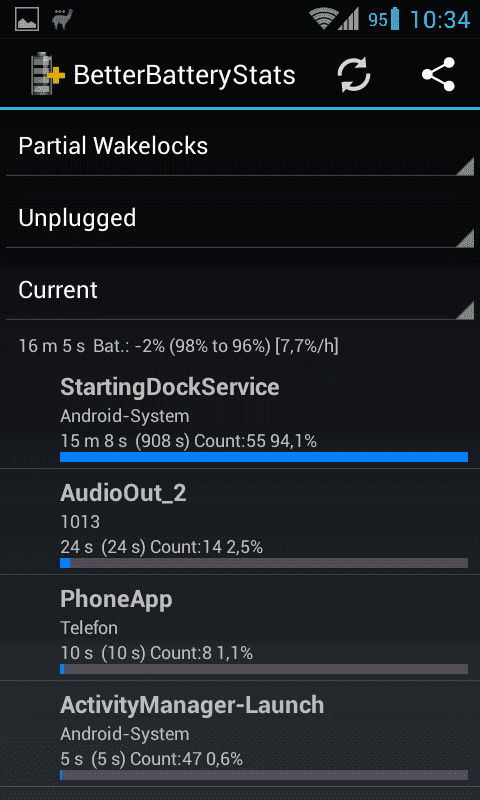Tap the battery summary stats line

[x=179, y=346]
